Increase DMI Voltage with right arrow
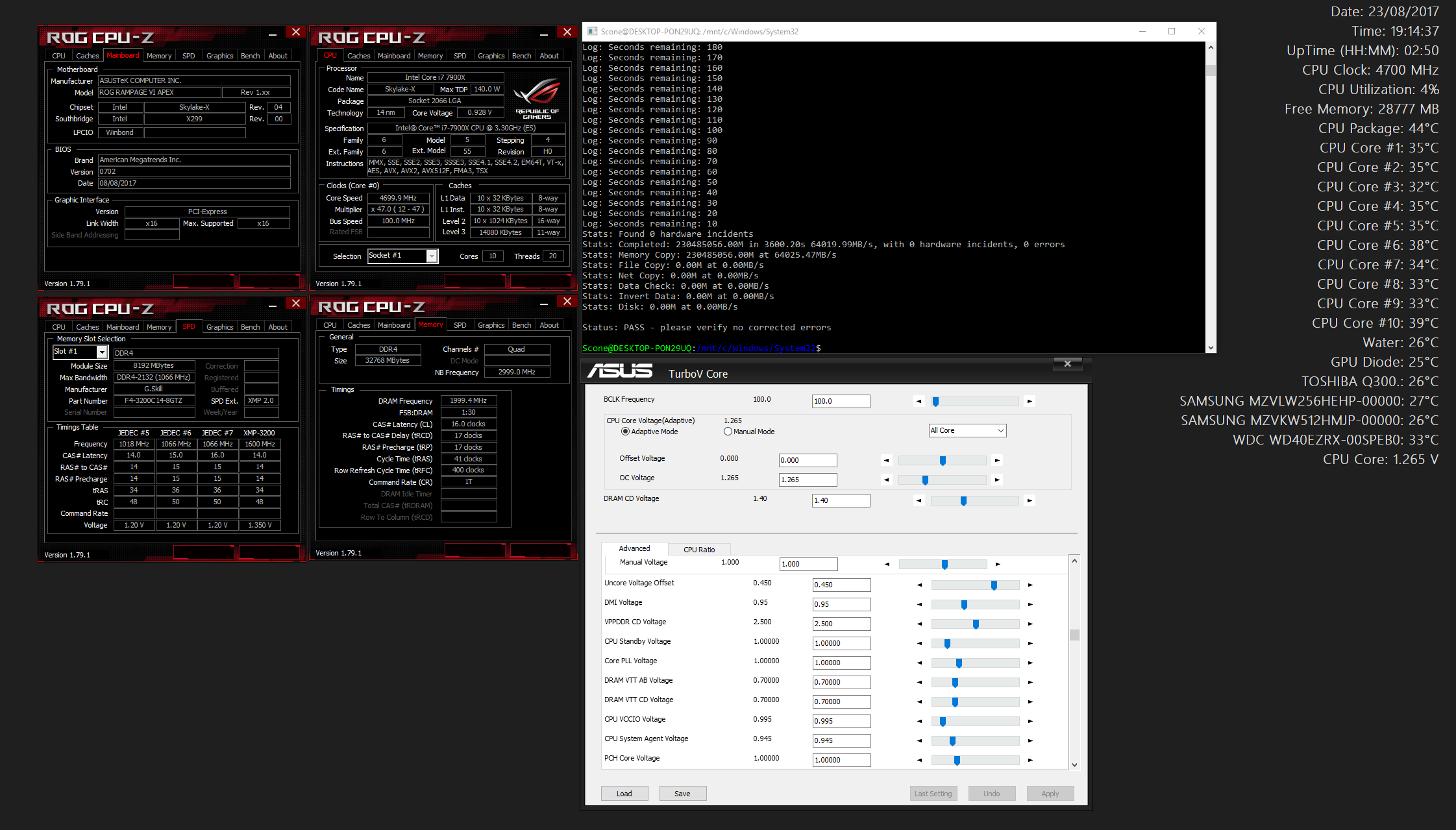Viewport: 1456px width, 830px height. [1030, 604]
